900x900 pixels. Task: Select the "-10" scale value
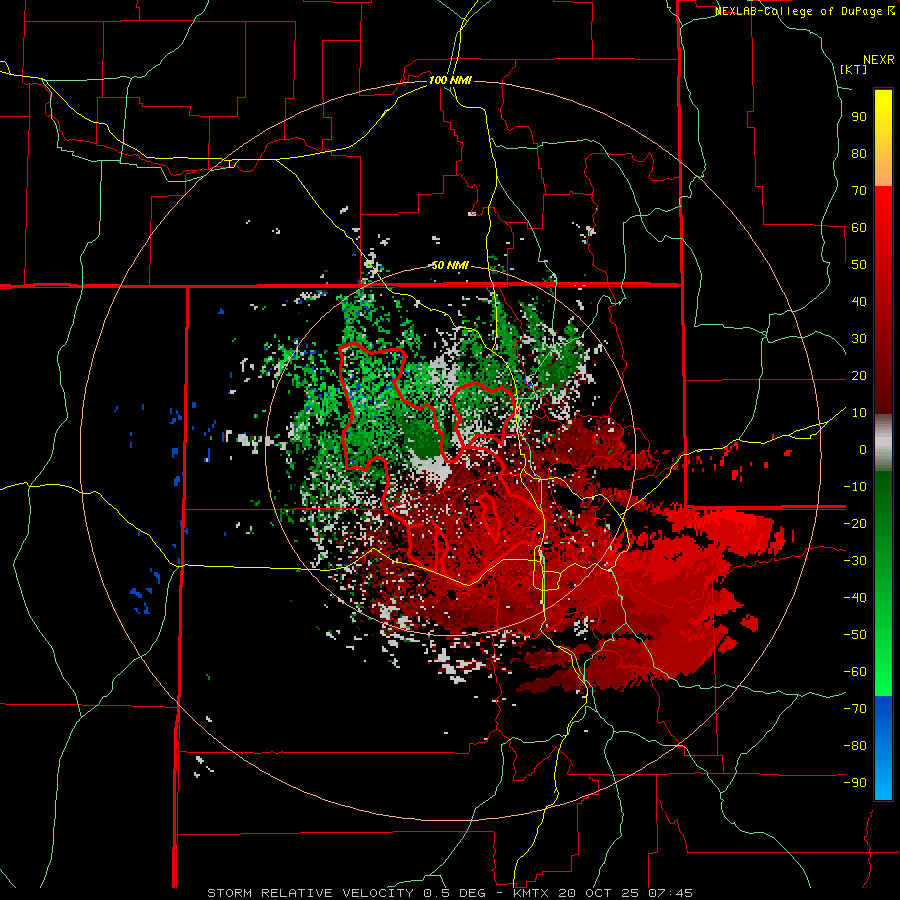pos(855,487)
